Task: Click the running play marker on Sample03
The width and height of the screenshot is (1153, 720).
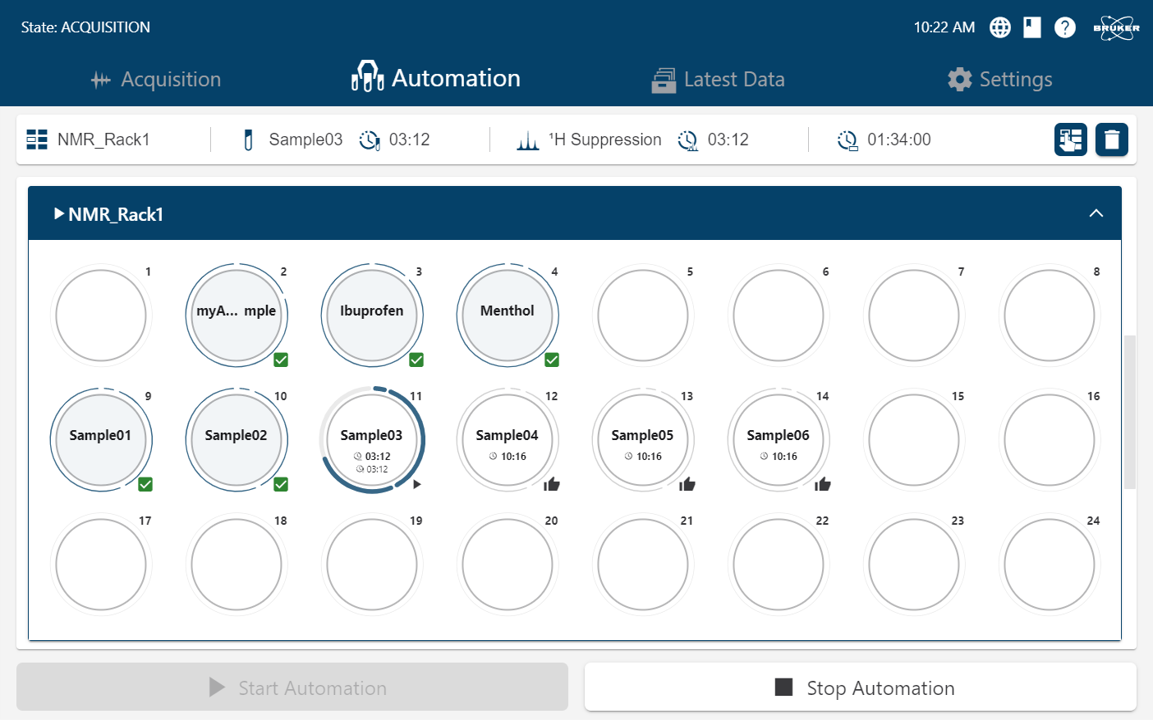Action: coord(417,484)
